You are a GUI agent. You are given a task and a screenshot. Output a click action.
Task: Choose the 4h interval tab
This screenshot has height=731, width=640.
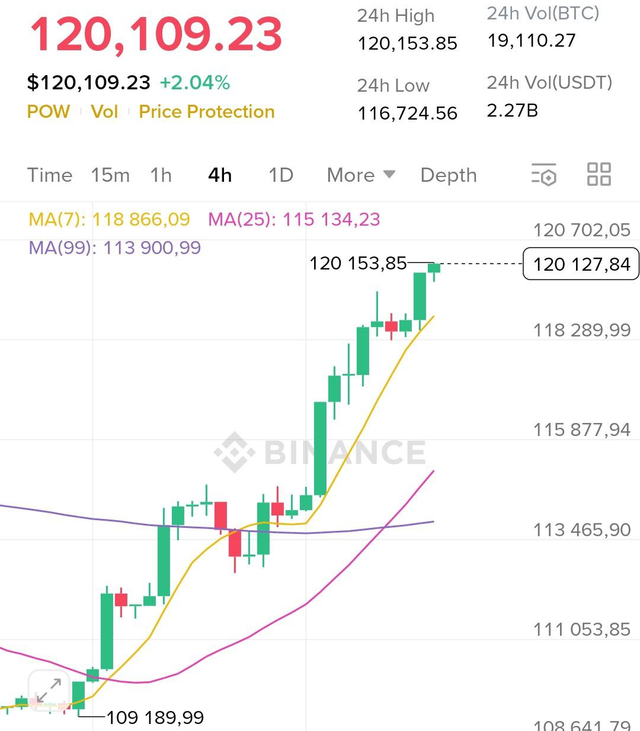pyautogui.click(x=220, y=175)
